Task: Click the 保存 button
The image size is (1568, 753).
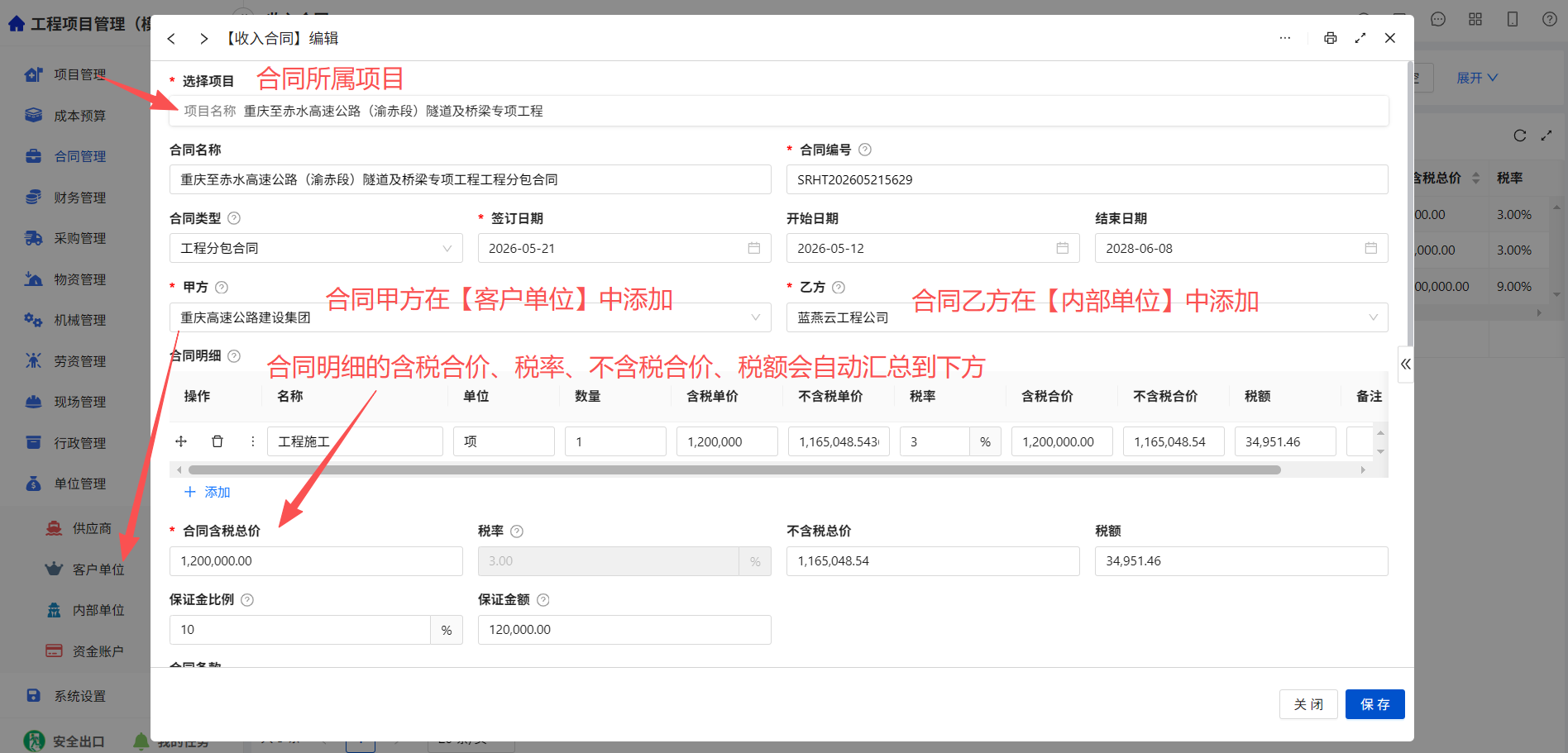Action: tap(1374, 704)
